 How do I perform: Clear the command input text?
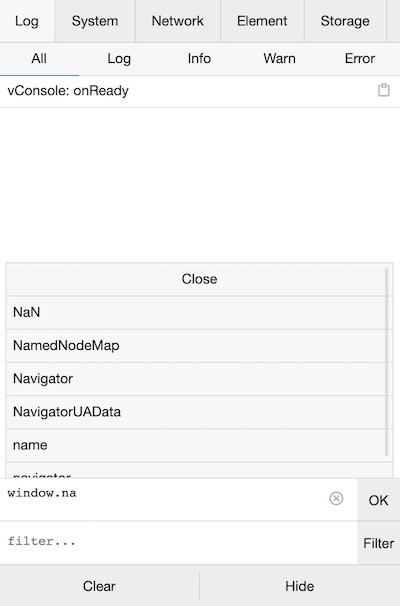click(336, 499)
